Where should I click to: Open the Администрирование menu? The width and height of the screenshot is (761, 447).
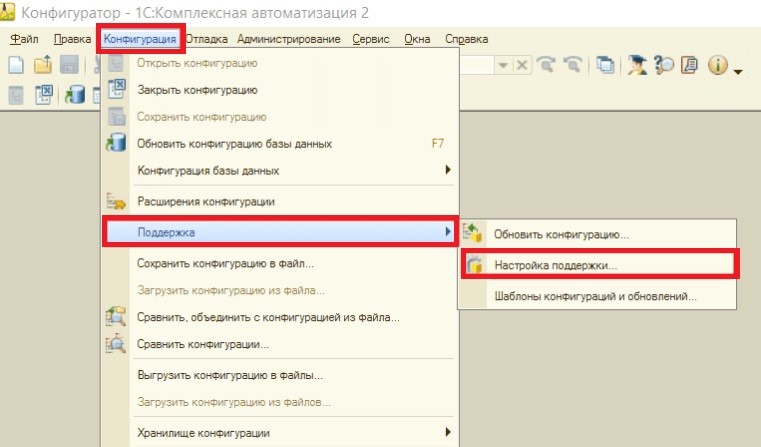[289, 39]
